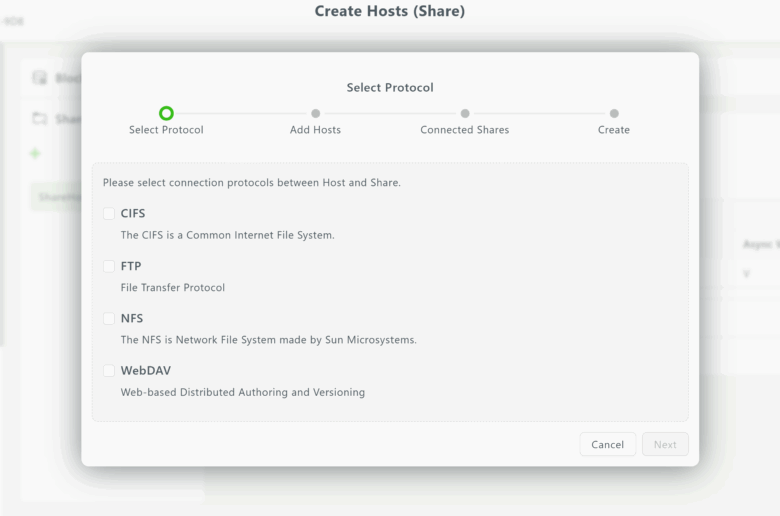Image resolution: width=780 pixels, height=516 pixels.
Task: Click the blurred Block storage sidebar icon
Action: coord(40,78)
